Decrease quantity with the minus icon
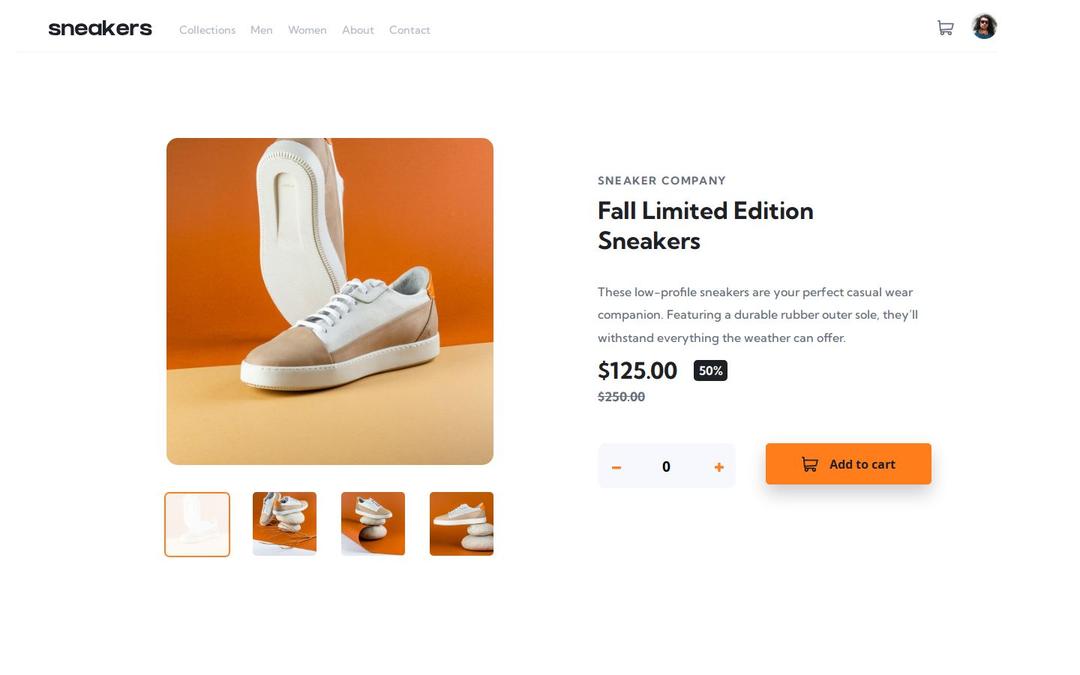 click(x=616, y=467)
